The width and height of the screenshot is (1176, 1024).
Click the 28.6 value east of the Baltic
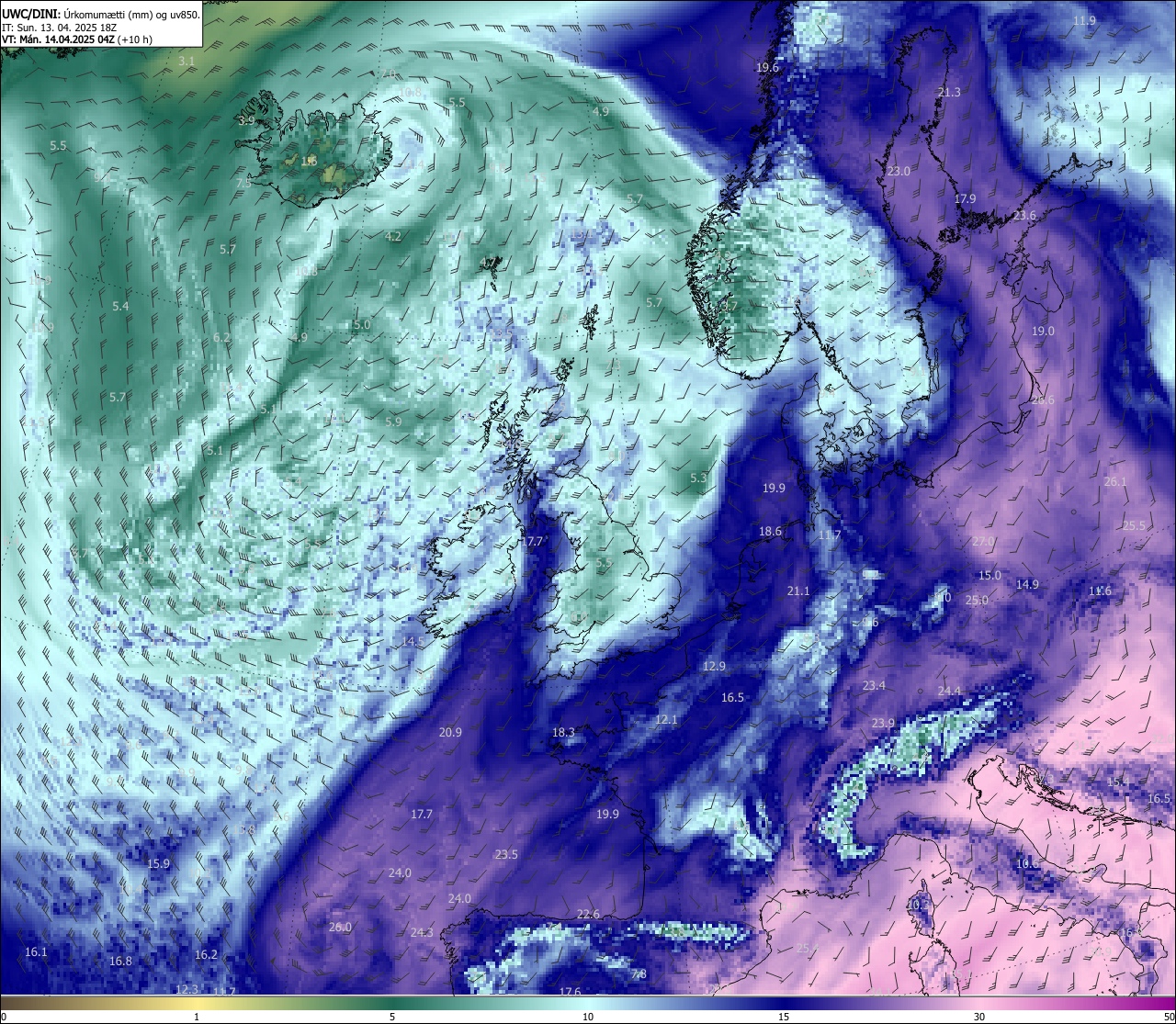(x=1043, y=400)
